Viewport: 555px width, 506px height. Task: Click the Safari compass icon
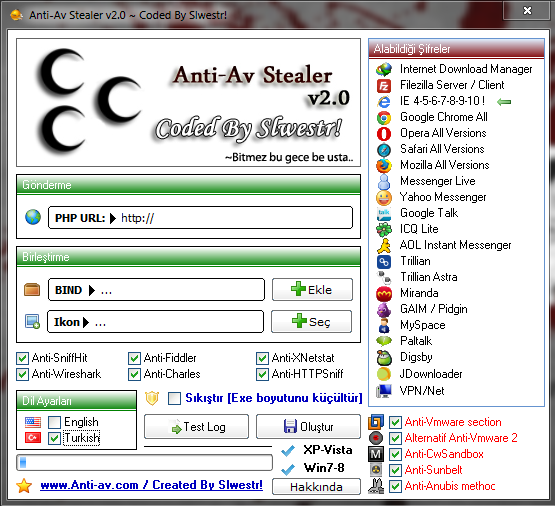(x=384, y=150)
